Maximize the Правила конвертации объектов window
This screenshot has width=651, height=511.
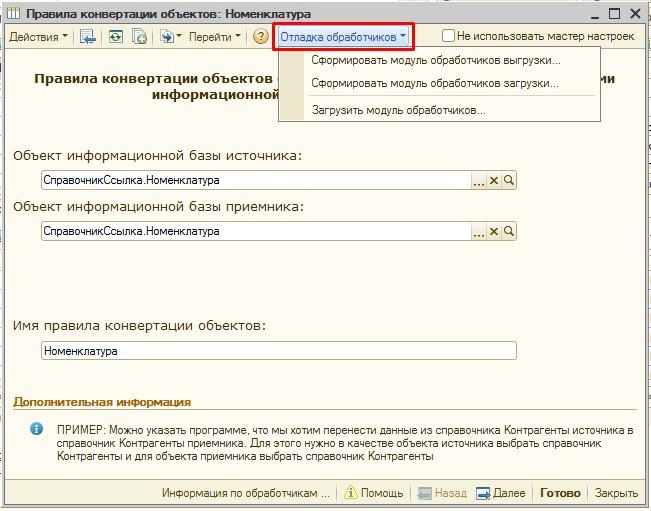pos(614,14)
